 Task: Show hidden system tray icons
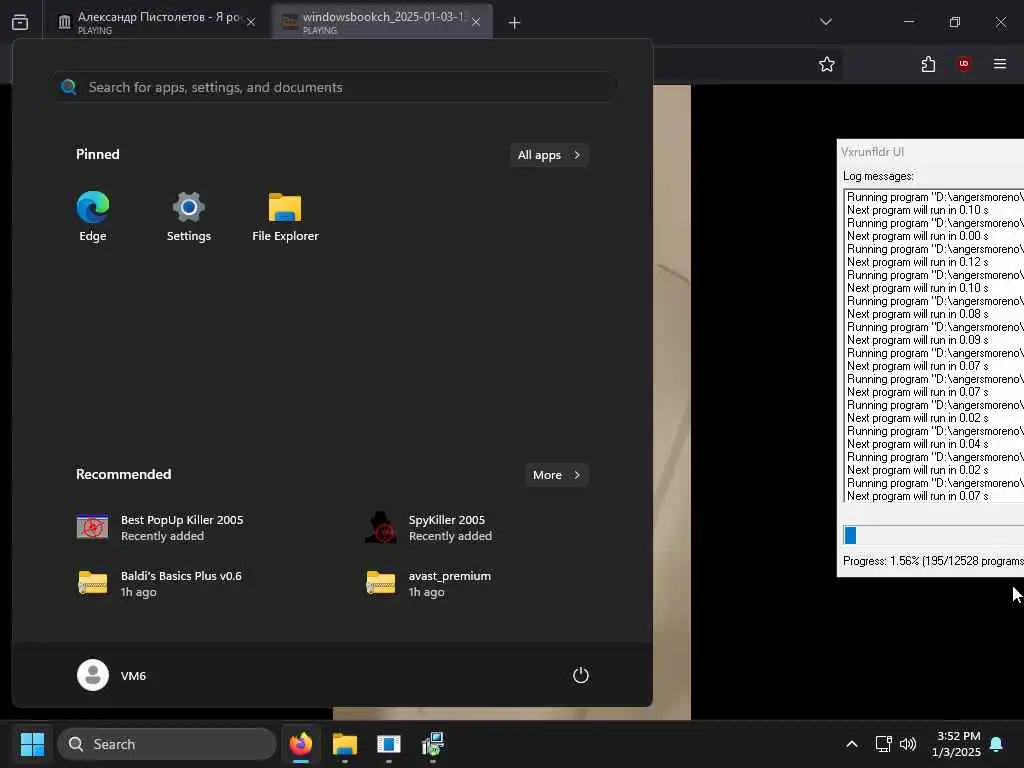pos(852,744)
